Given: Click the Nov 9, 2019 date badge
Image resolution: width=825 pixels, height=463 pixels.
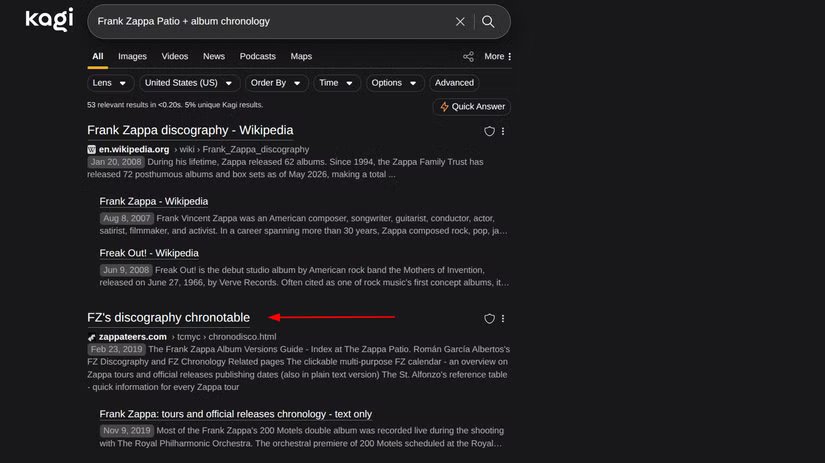Looking at the screenshot, I should click(126, 431).
